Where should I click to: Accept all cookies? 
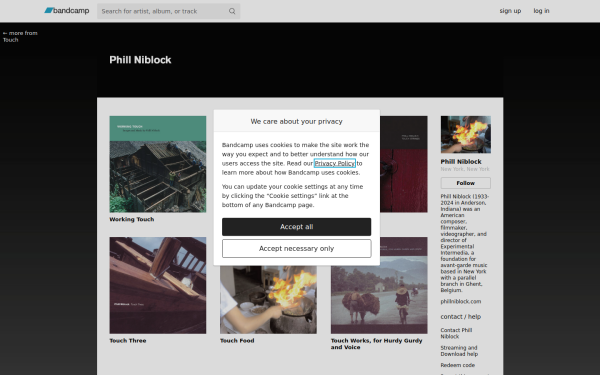(296, 227)
